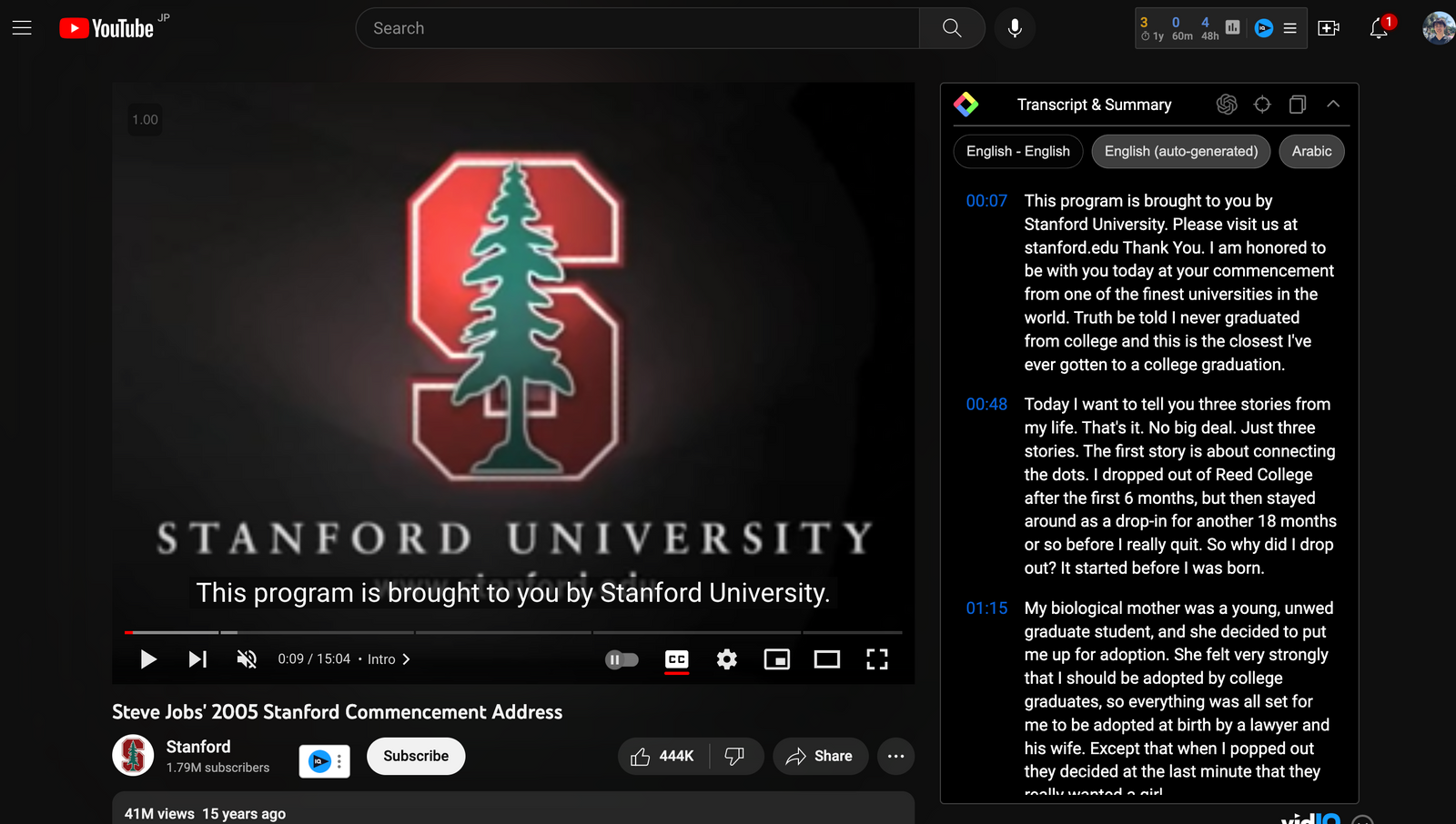Image resolution: width=1456 pixels, height=824 pixels.
Task: Click transcript paragraph starting 'My biological mother'
Action: [1178, 700]
